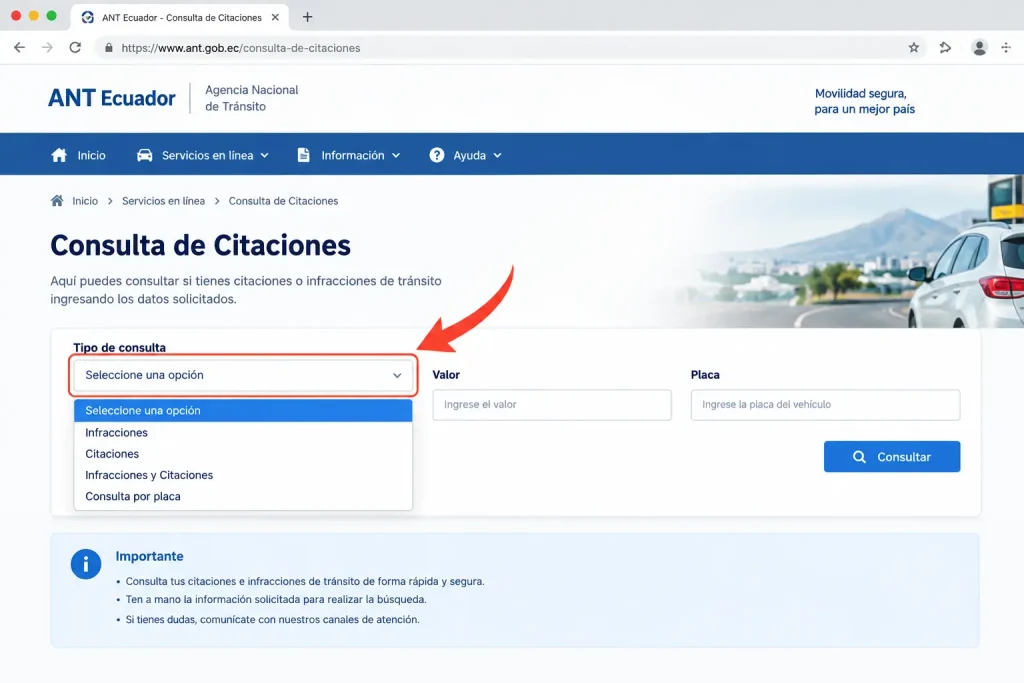The width and height of the screenshot is (1024, 683).
Task: Click the Consulta de Citaciones page heading
Action: (200, 246)
